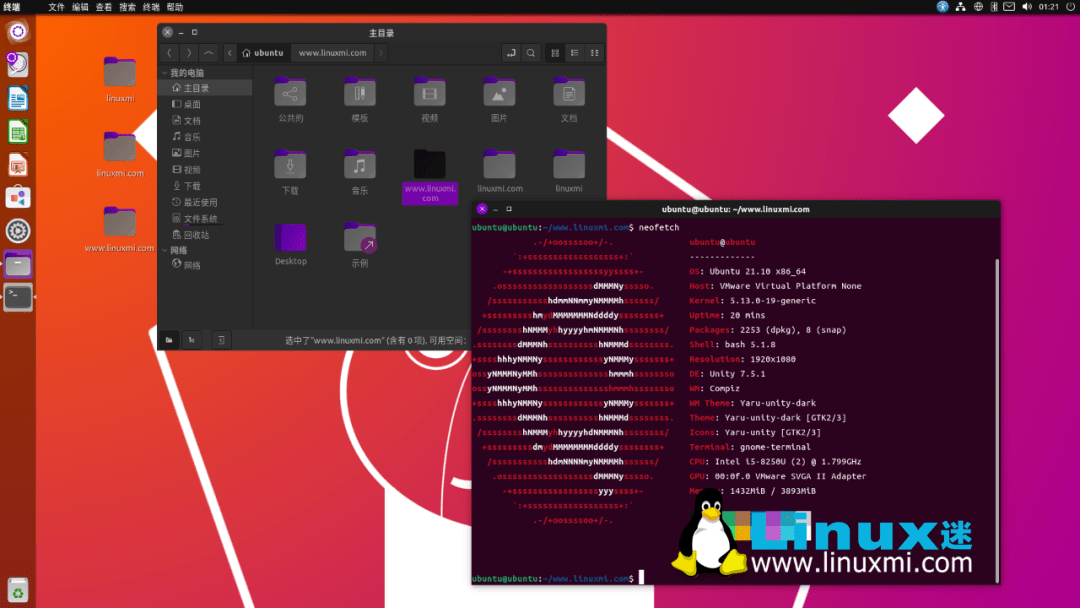Open the search icon in file manager toolbar

point(529,53)
